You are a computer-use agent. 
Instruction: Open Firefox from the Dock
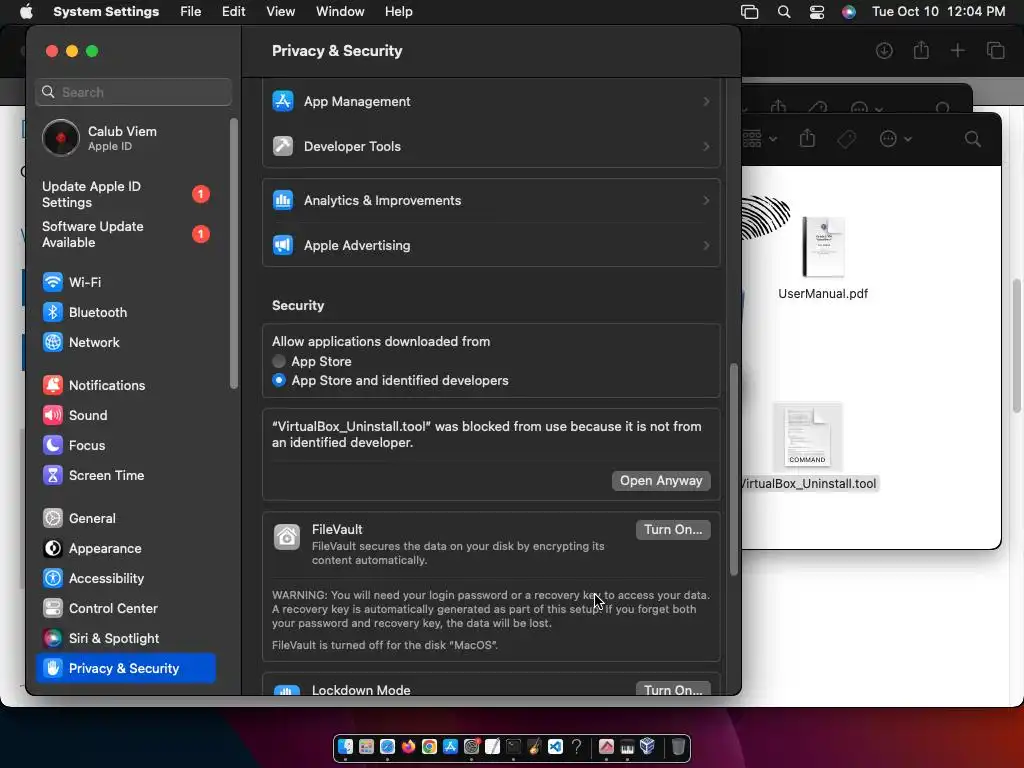pyautogui.click(x=408, y=746)
